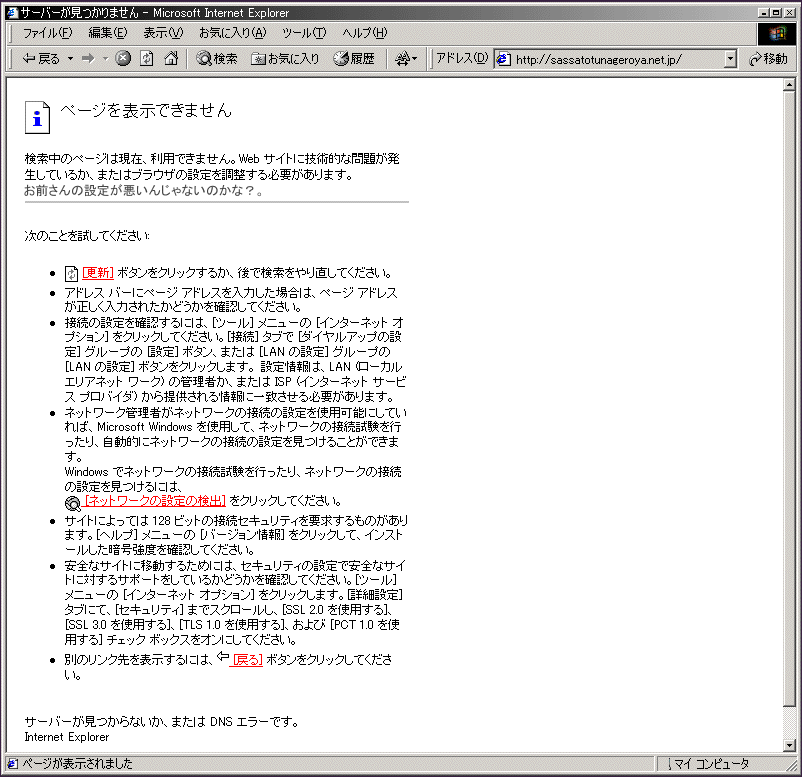This screenshot has height=777, width=802.
Task: Click the Go (移動) button
Action: point(768,59)
